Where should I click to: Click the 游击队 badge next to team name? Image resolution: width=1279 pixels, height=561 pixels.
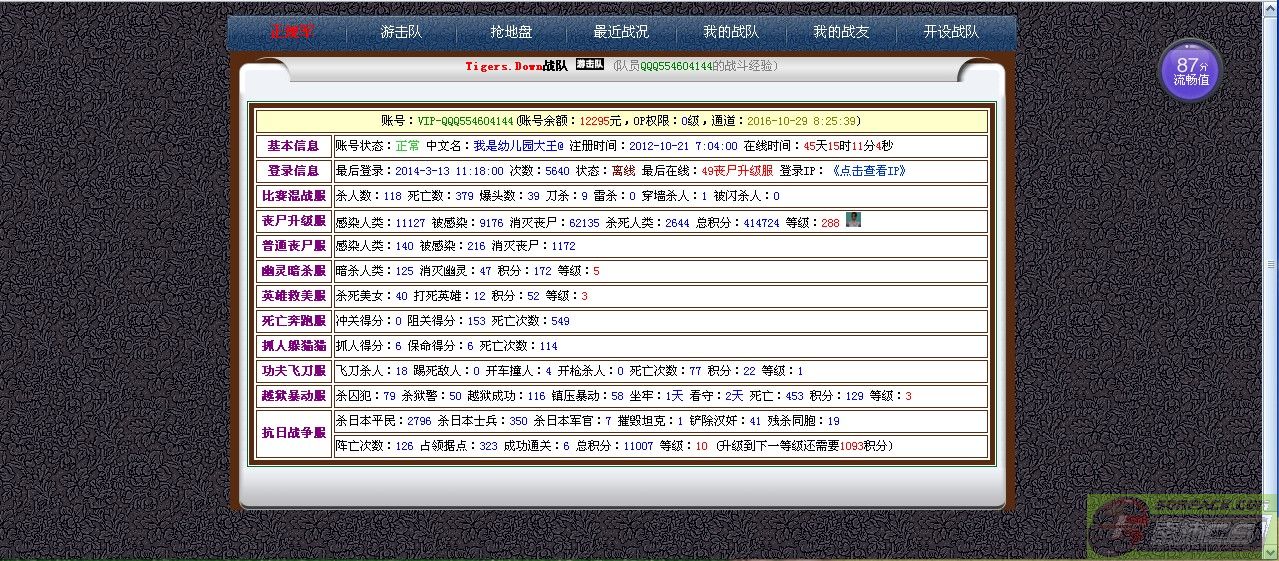590,65
